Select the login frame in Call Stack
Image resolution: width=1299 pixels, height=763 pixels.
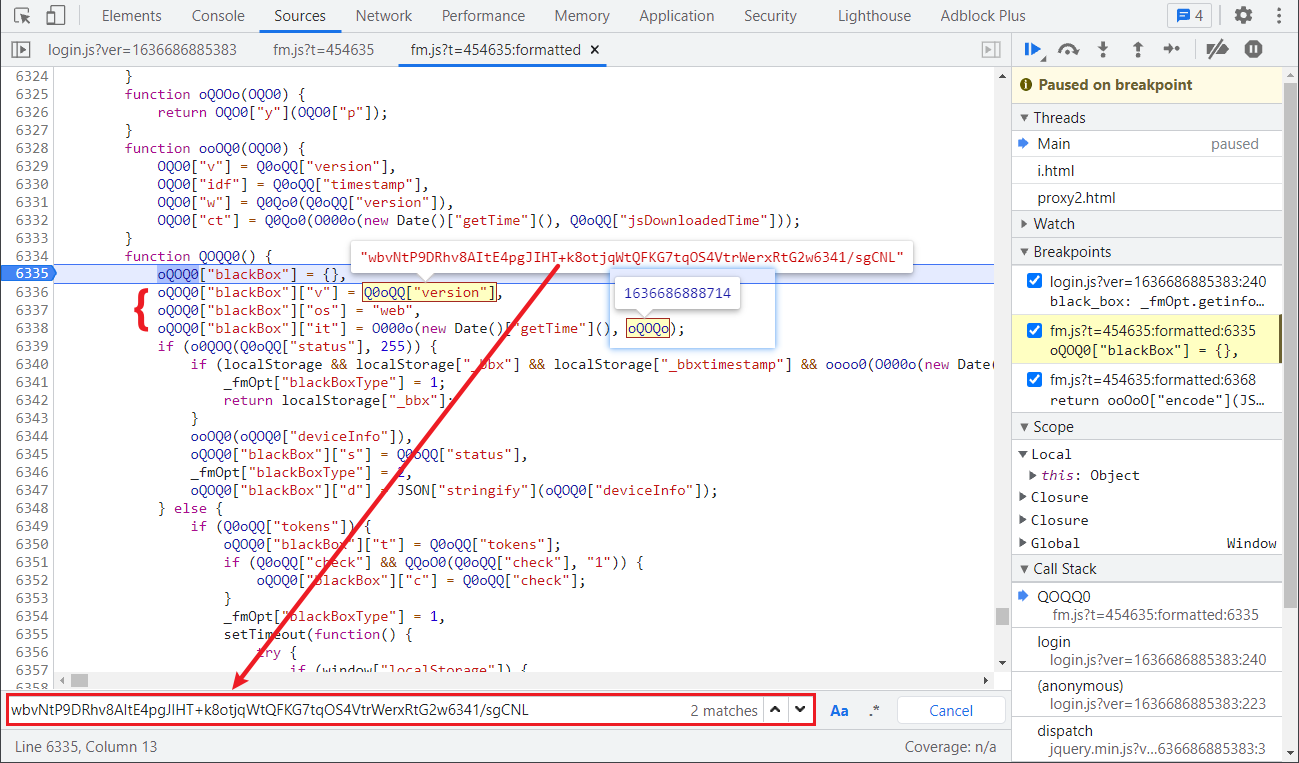pyautogui.click(x=1147, y=650)
